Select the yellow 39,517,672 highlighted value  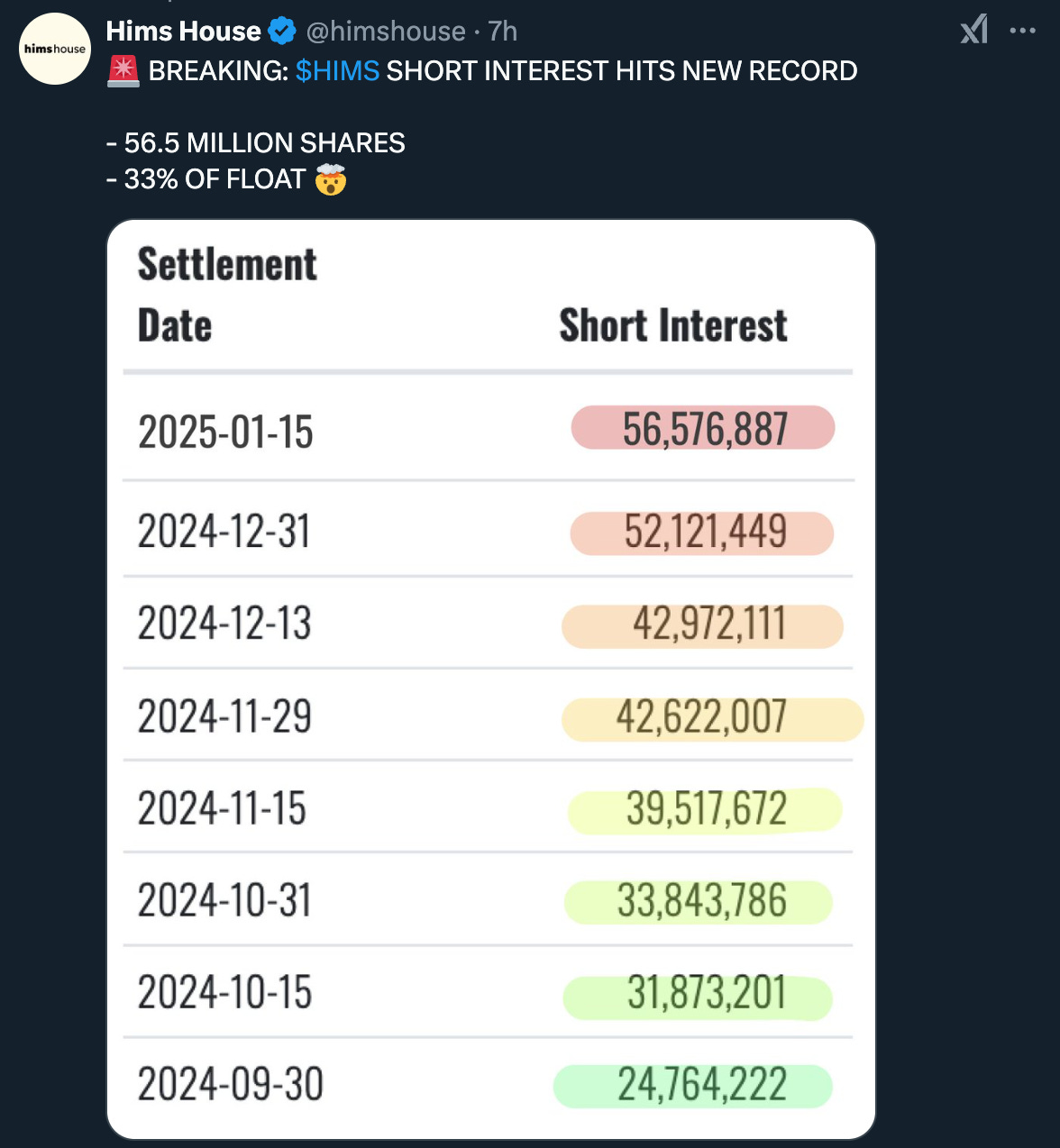click(x=705, y=809)
